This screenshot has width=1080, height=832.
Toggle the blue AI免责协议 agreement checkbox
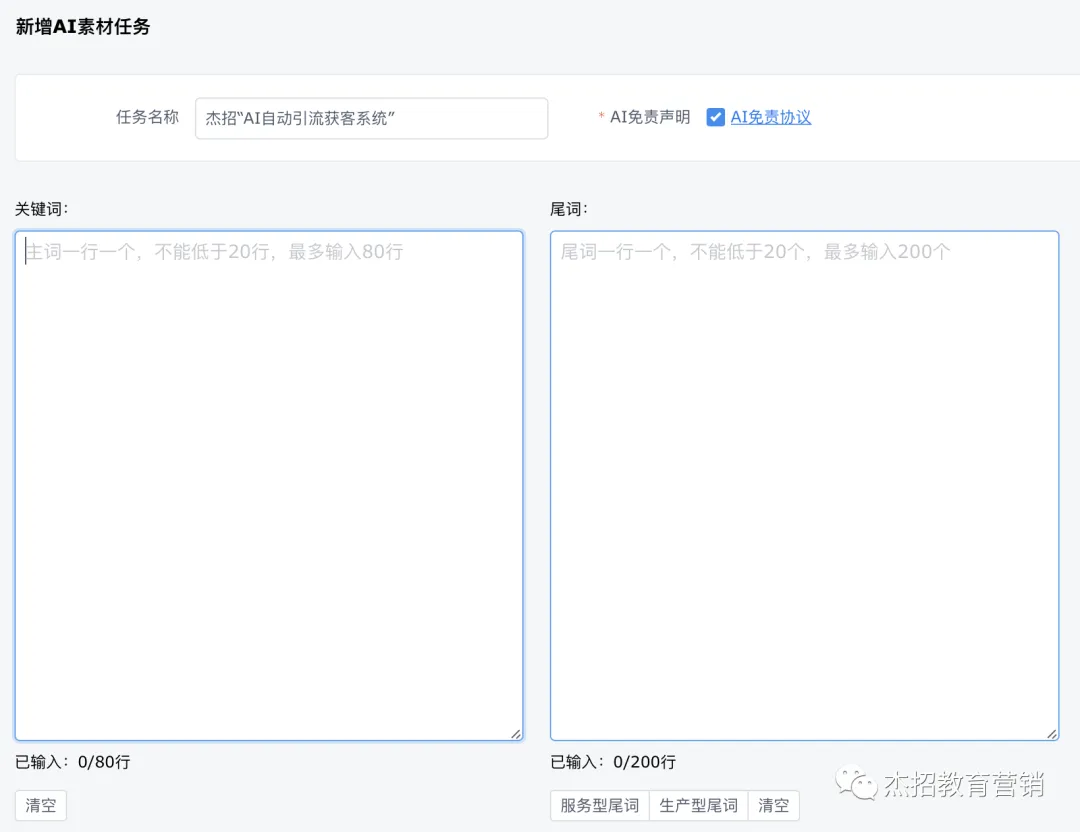point(716,117)
